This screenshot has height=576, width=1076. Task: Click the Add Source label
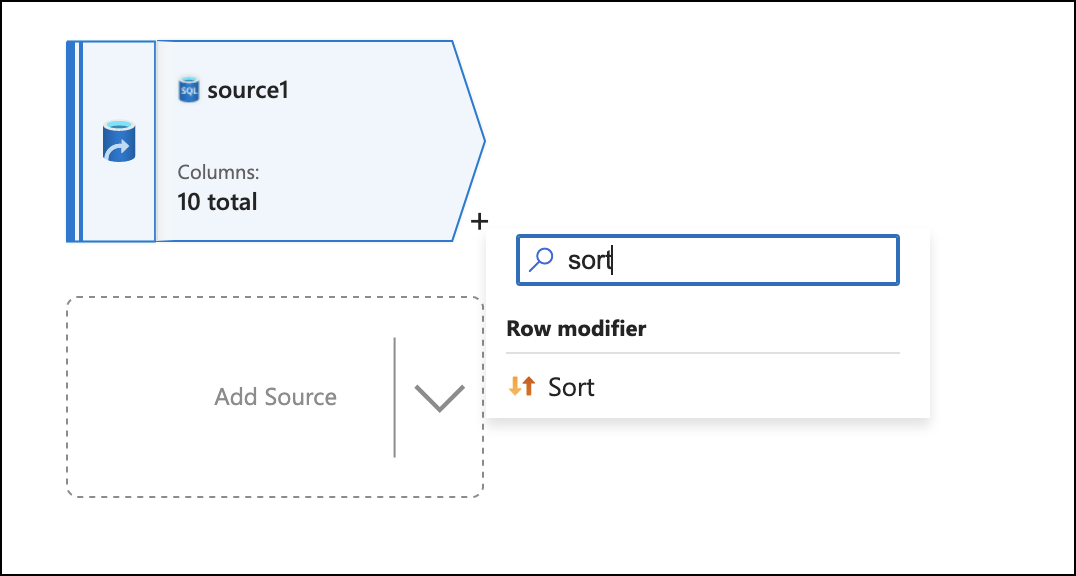[x=275, y=397]
